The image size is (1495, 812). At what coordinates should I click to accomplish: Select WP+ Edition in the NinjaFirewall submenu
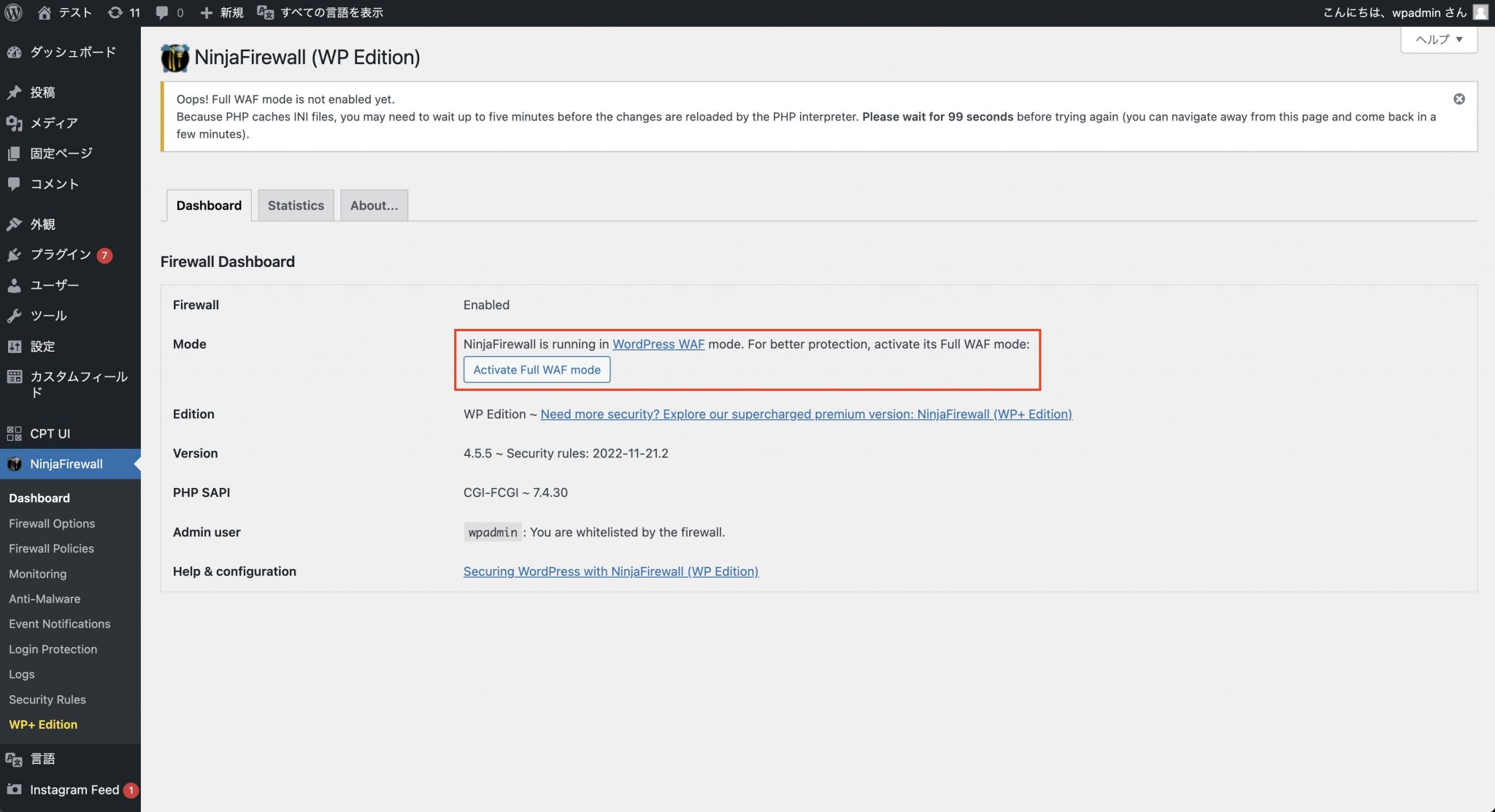point(42,724)
